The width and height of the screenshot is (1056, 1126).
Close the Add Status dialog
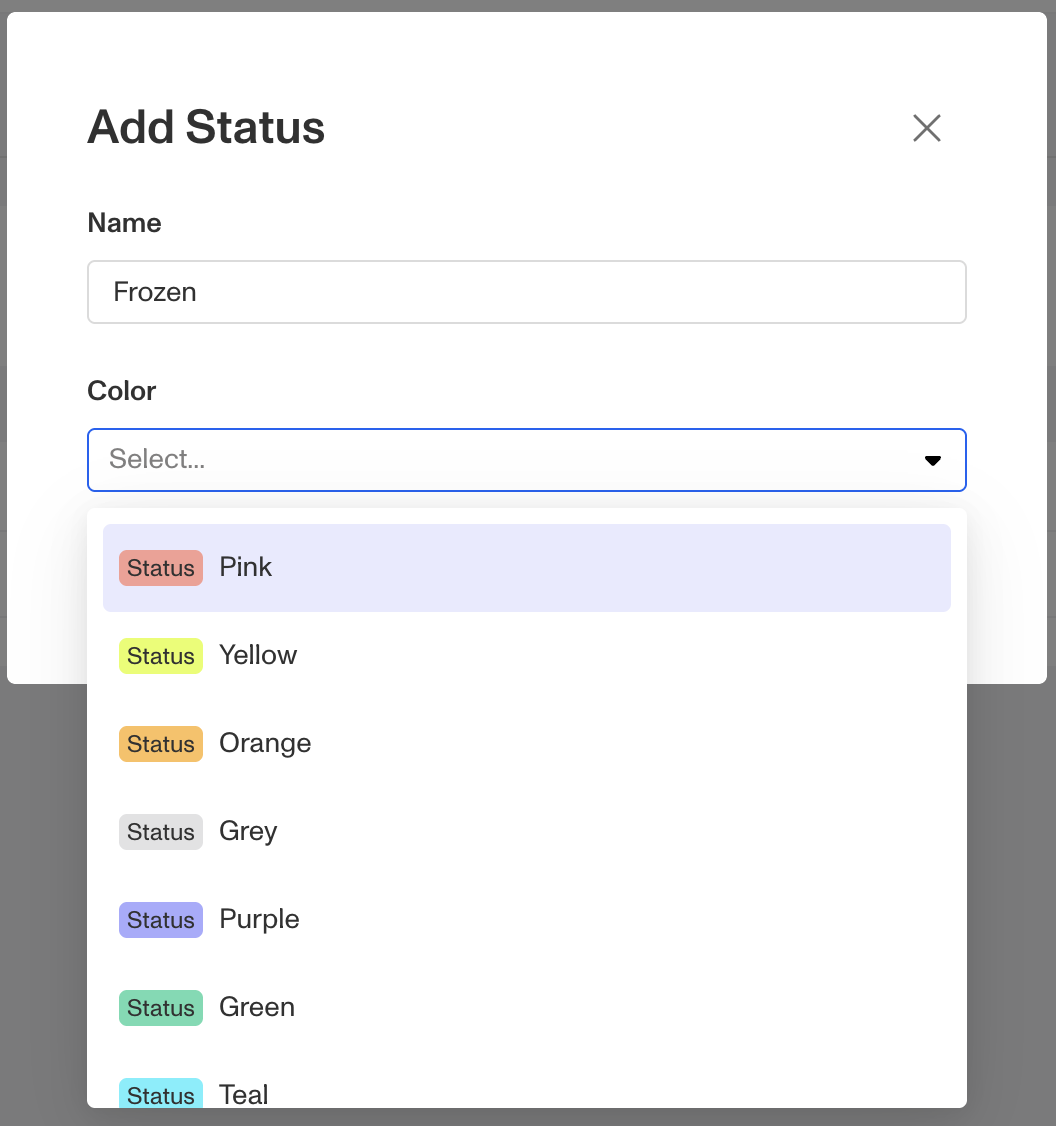click(927, 128)
